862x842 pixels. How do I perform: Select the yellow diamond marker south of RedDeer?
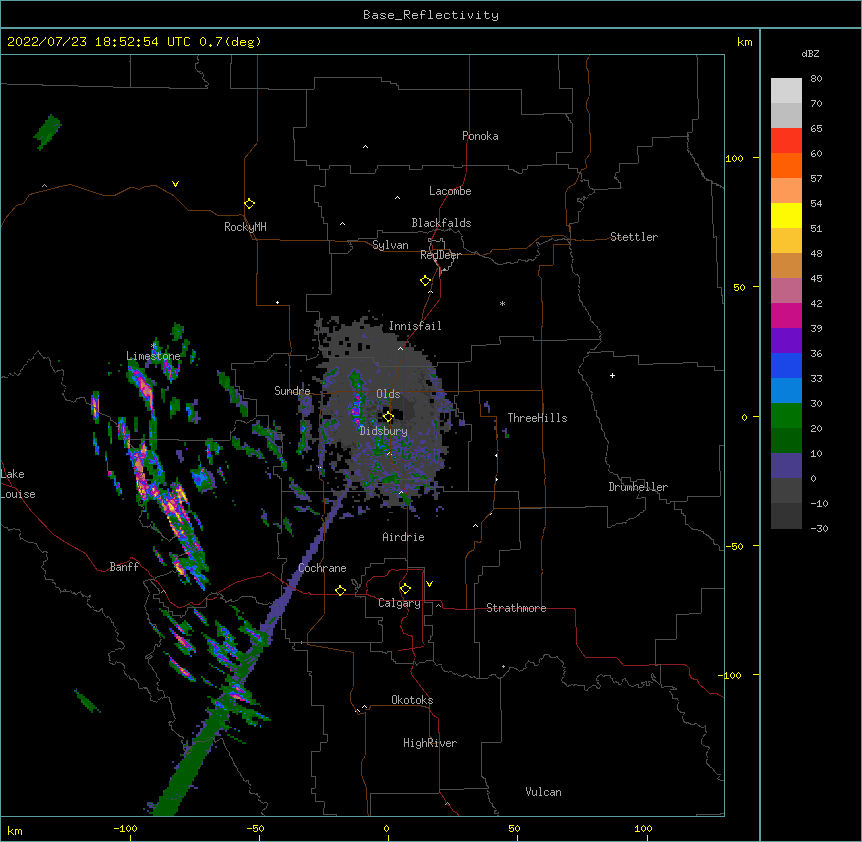tap(426, 281)
